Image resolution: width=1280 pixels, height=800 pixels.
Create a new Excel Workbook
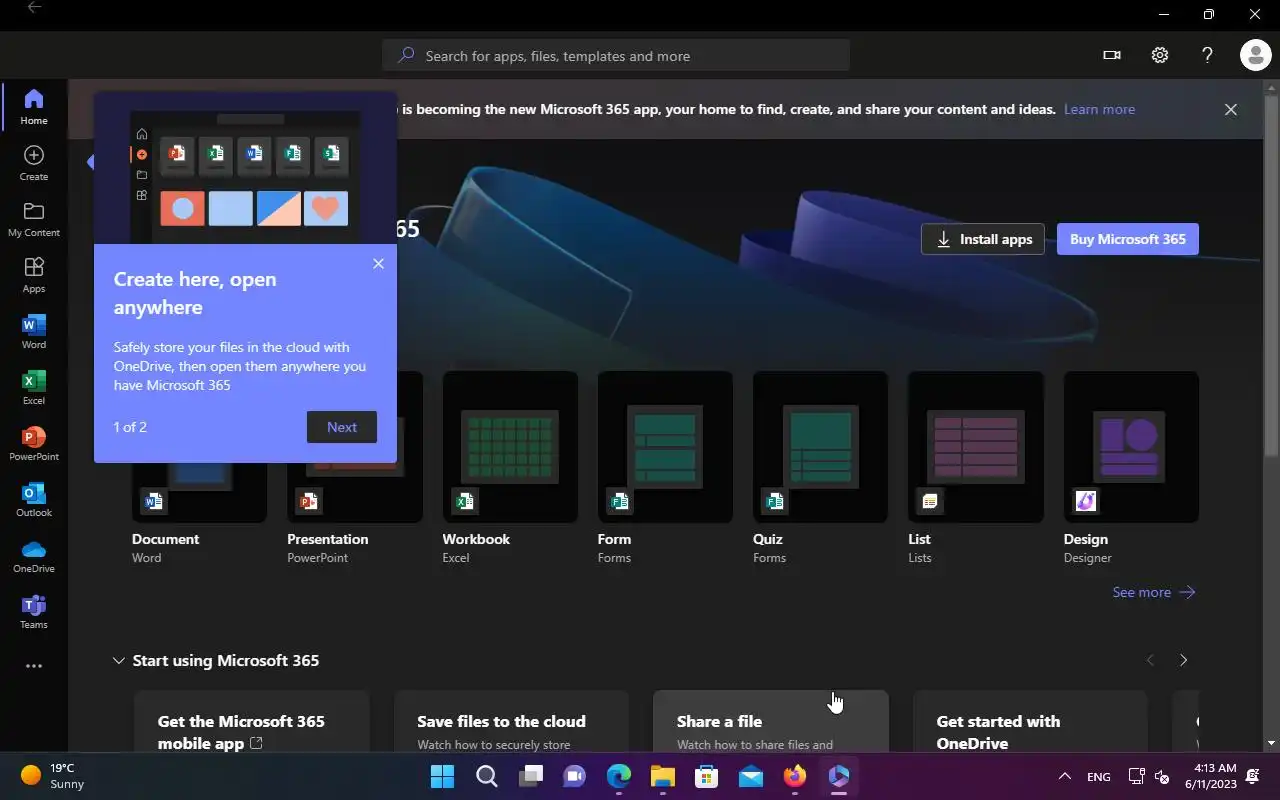510,447
